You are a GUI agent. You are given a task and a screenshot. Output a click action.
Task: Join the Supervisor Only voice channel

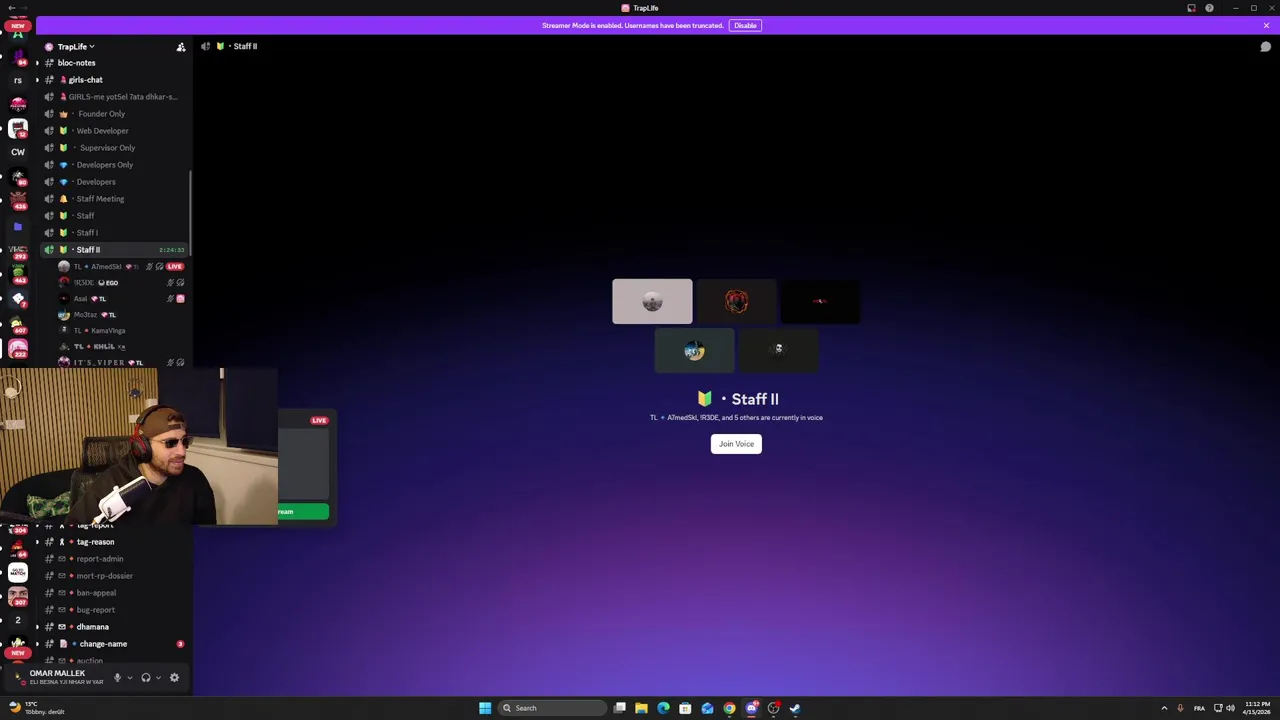pyautogui.click(x=115, y=148)
